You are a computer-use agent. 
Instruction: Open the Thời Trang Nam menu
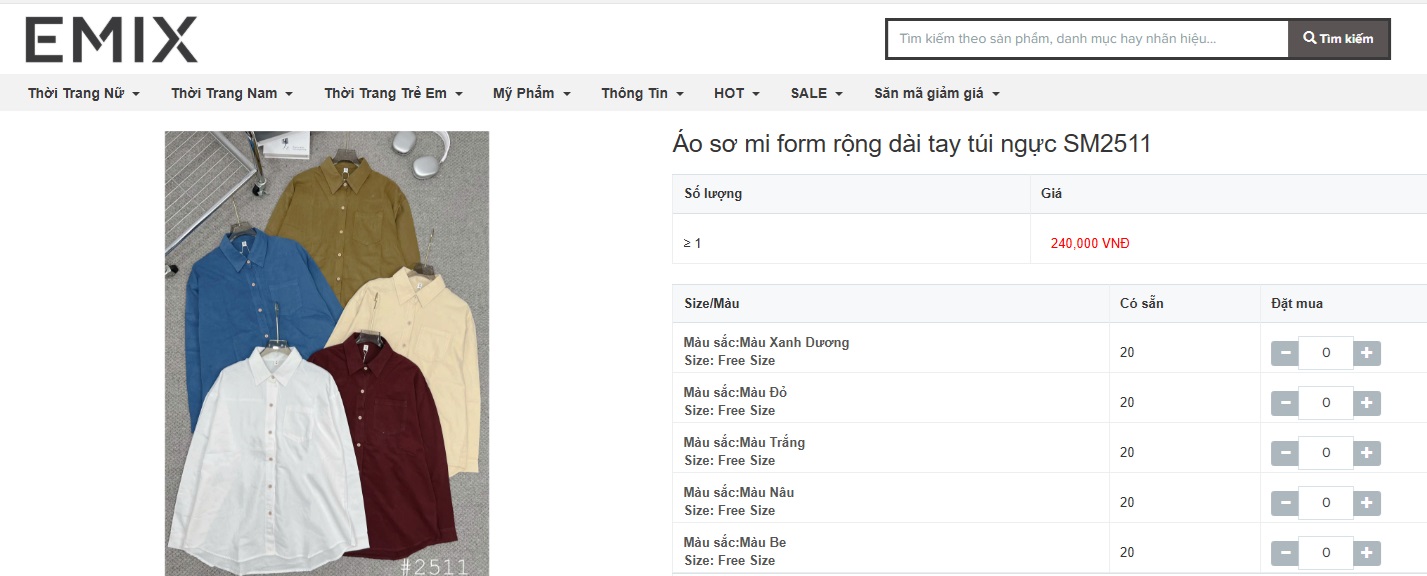[x=232, y=93]
